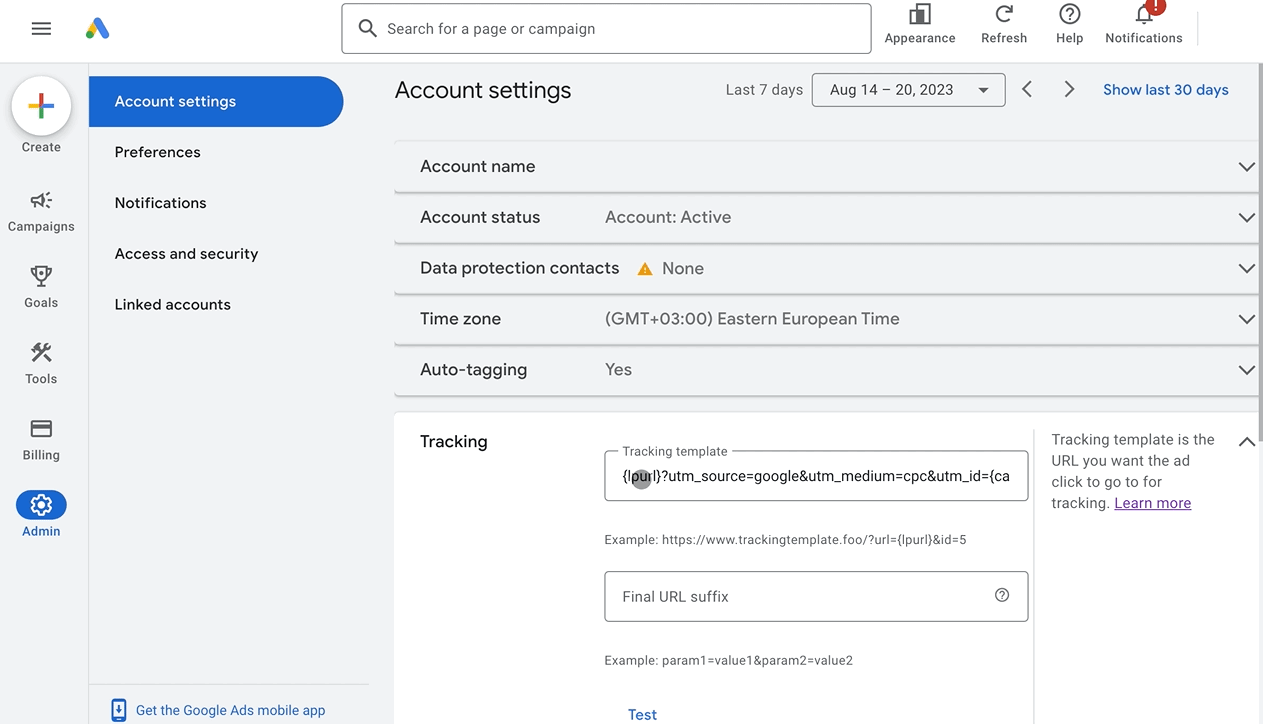The width and height of the screenshot is (1263, 724).
Task: Click the trackingtemplate.foo example text
Action: point(785,540)
